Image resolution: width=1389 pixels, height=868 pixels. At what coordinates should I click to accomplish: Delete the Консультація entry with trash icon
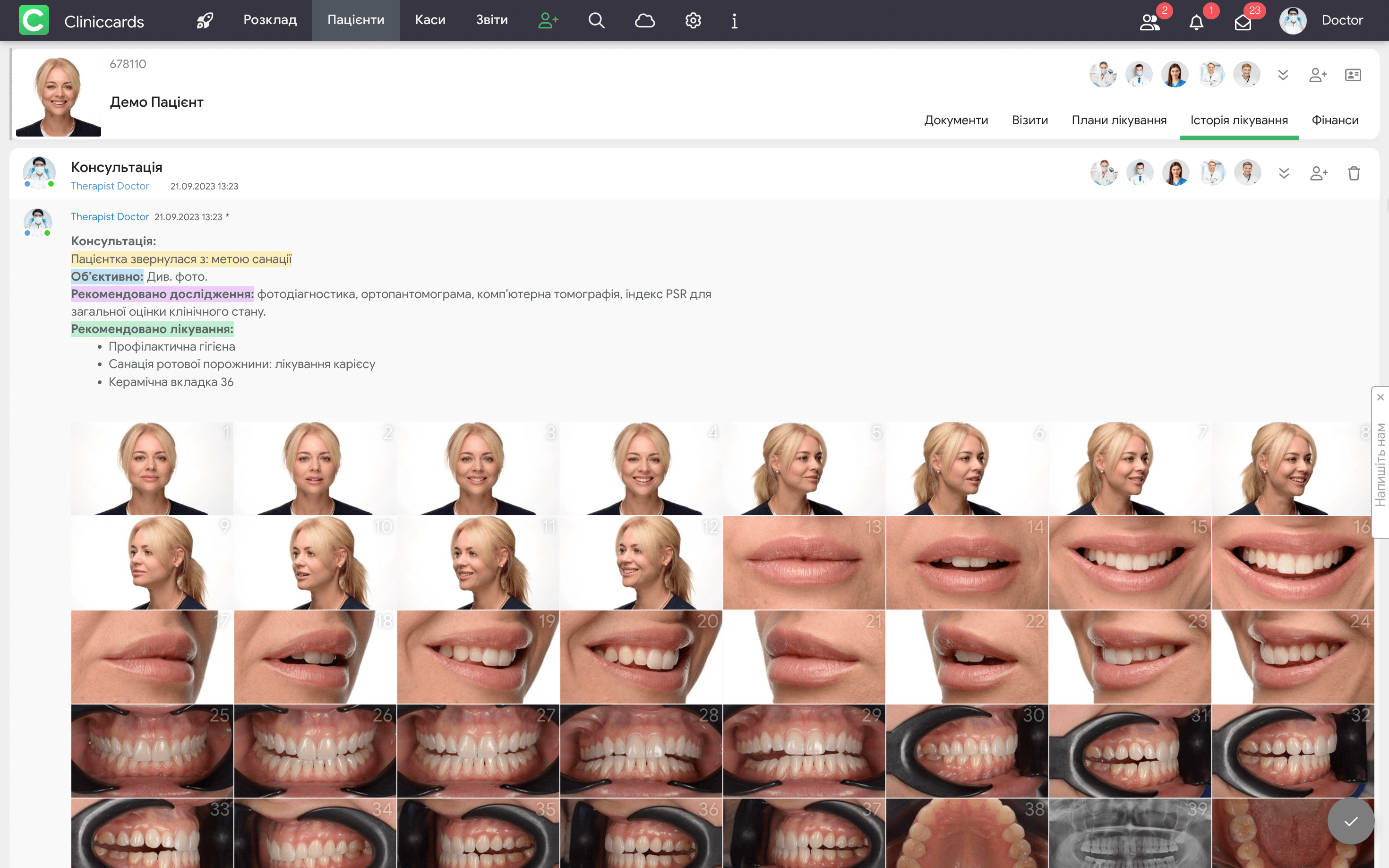(x=1354, y=173)
